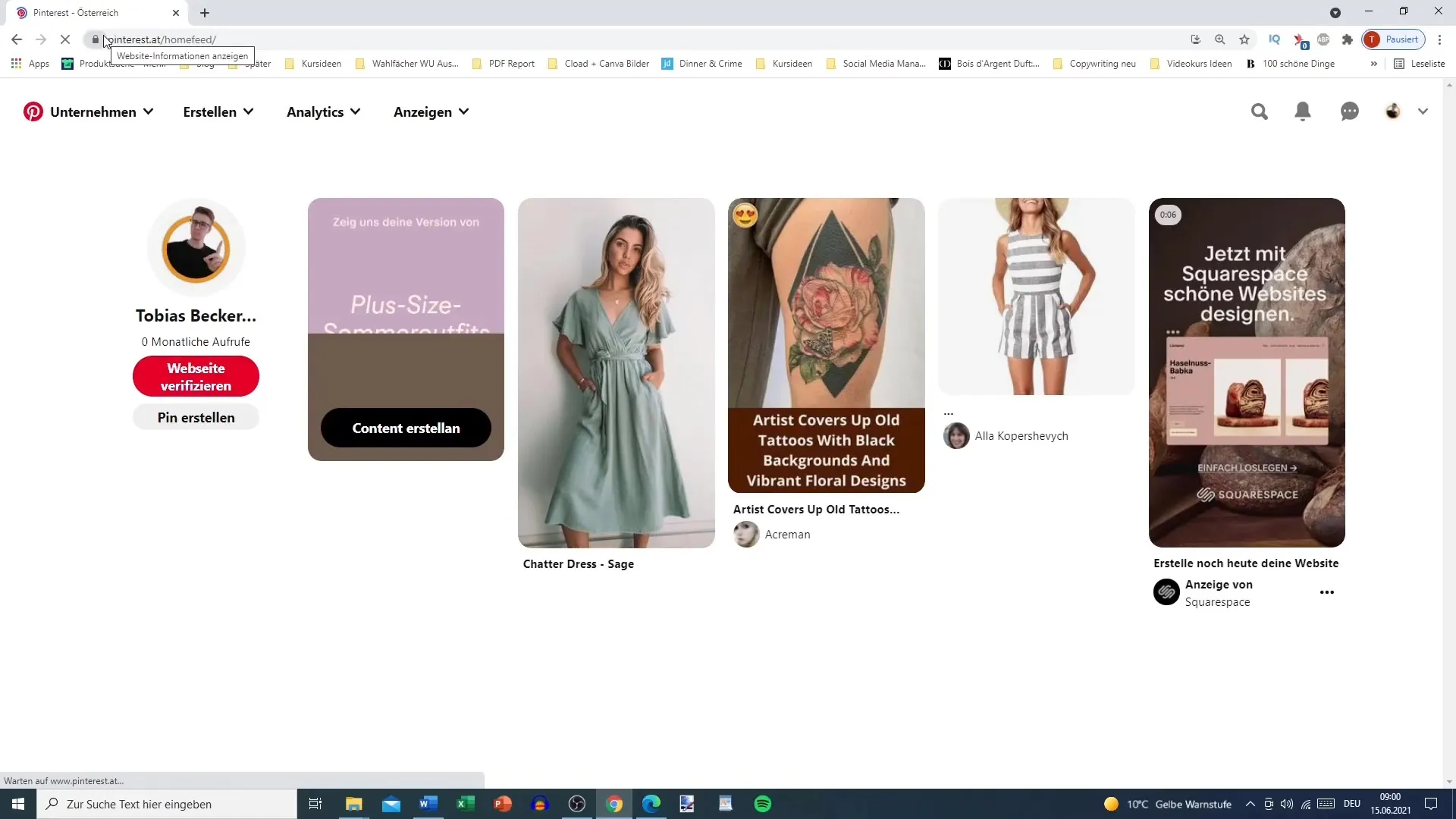Image resolution: width=1456 pixels, height=819 pixels.
Task: Open Microsoft Edge from the taskbar
Action: pyautogui.click(x=651, y=804)
